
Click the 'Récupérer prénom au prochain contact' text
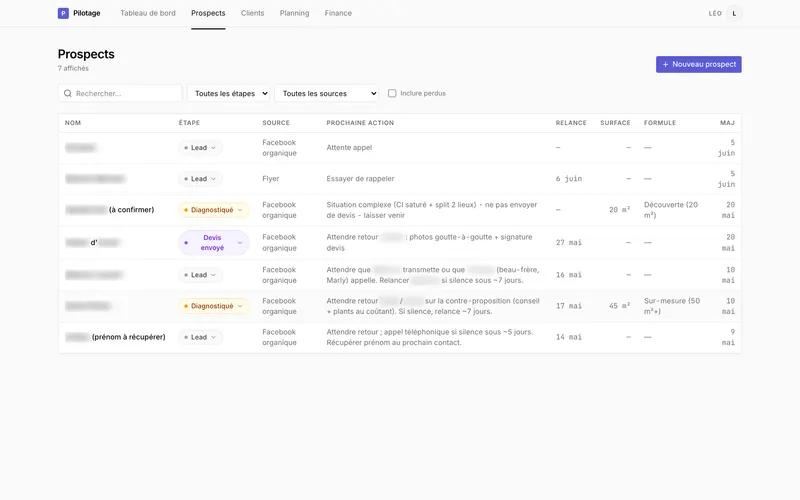pyautogui.click(x=394, y=343)
